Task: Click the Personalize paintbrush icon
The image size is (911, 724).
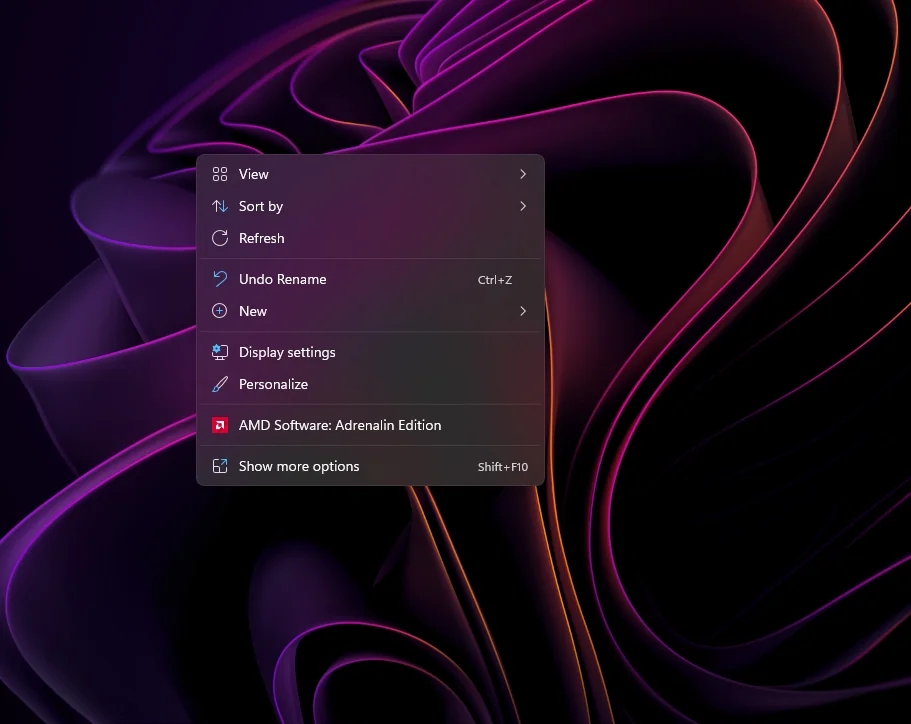Action: [220, 384]
